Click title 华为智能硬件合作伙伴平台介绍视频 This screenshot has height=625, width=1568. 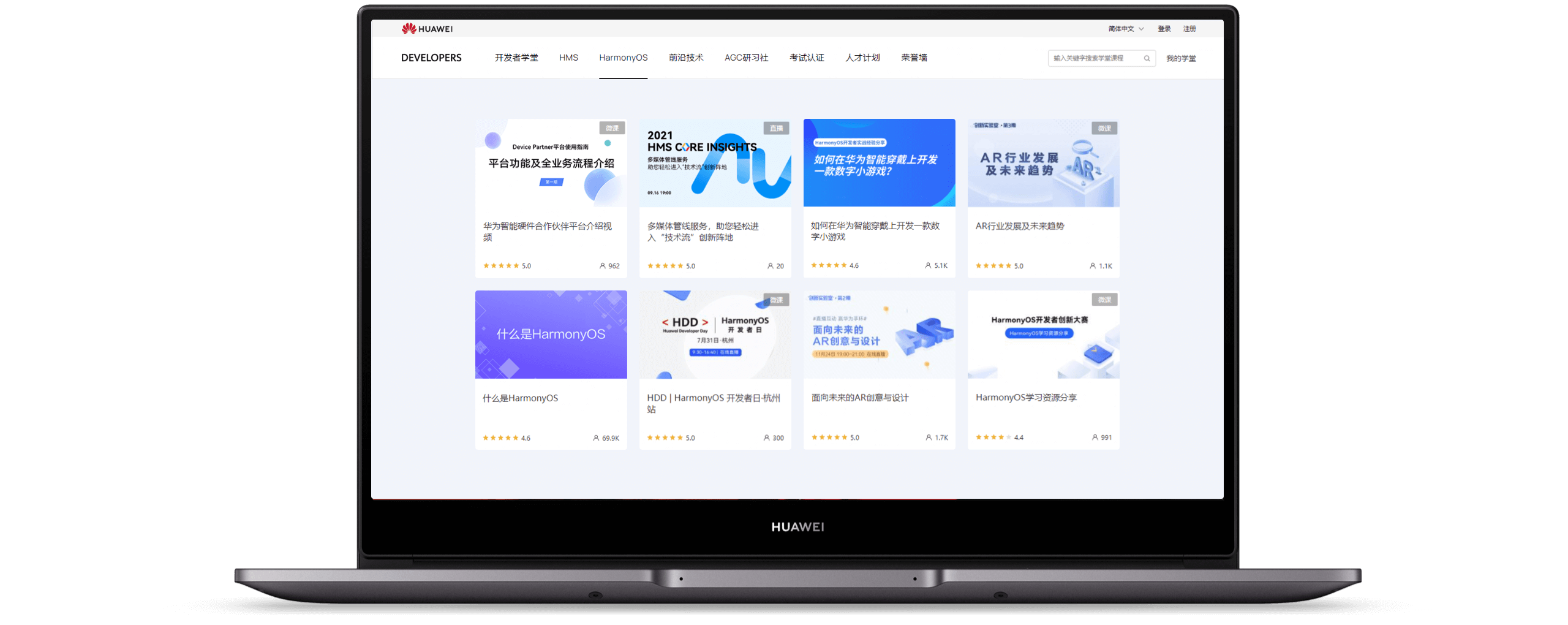point(547,232)
